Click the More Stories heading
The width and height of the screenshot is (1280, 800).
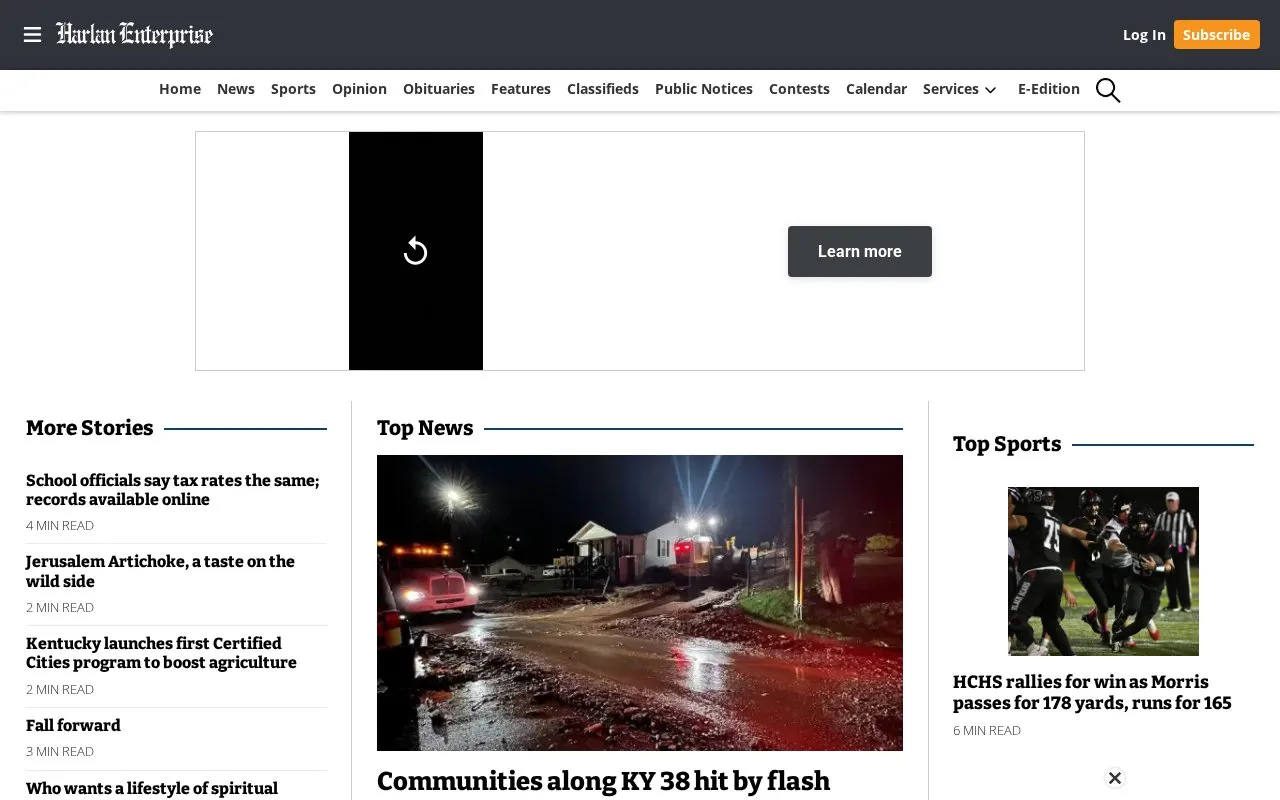coord(90,428)
